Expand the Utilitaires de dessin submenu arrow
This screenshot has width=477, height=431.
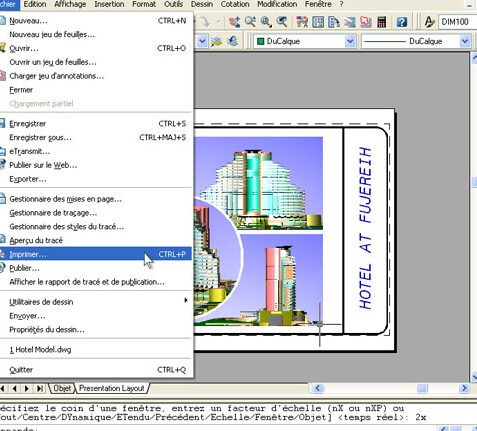click(186, 300)
